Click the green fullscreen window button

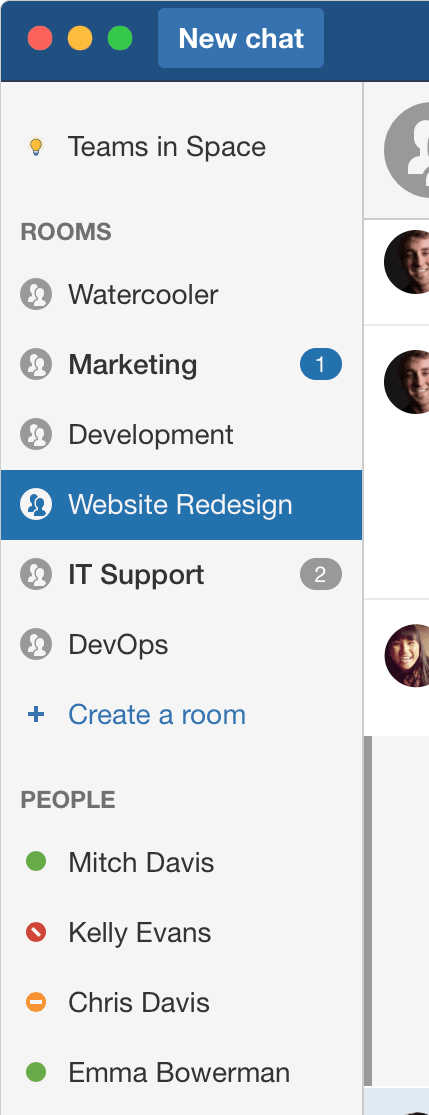point(120,38)
